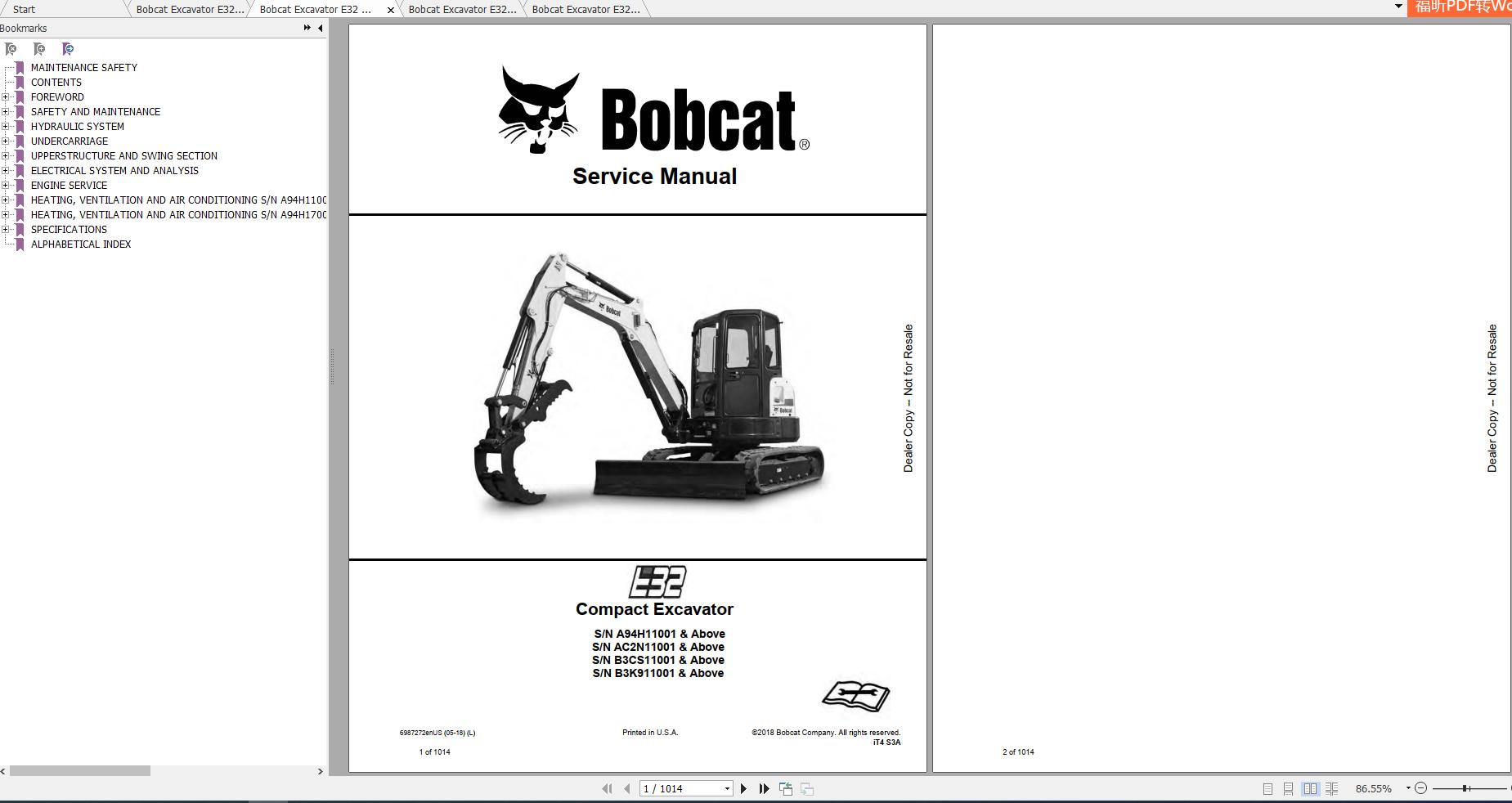Expand the FOREWORD bookmark
The width and height of the screenshot is (1512, 803).
pos(7,96)
